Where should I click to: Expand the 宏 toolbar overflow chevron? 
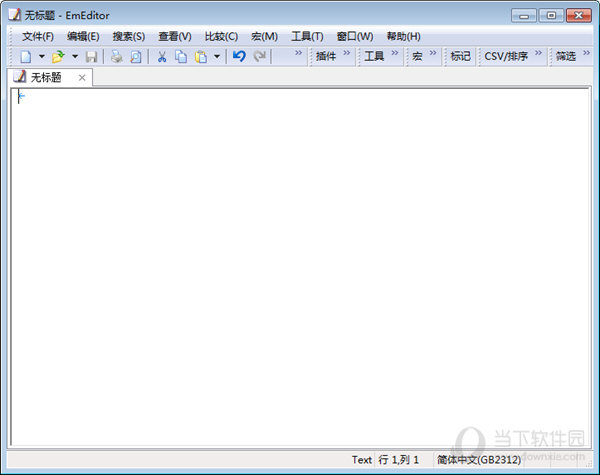433,52
